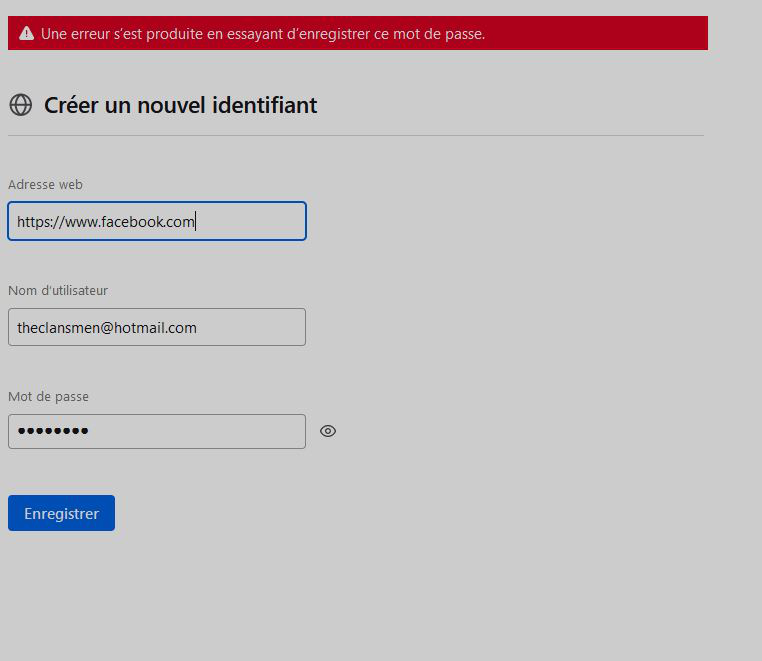762x661 pixels.
Task: Show the password with the eye icon
Action: coord(328,431)
